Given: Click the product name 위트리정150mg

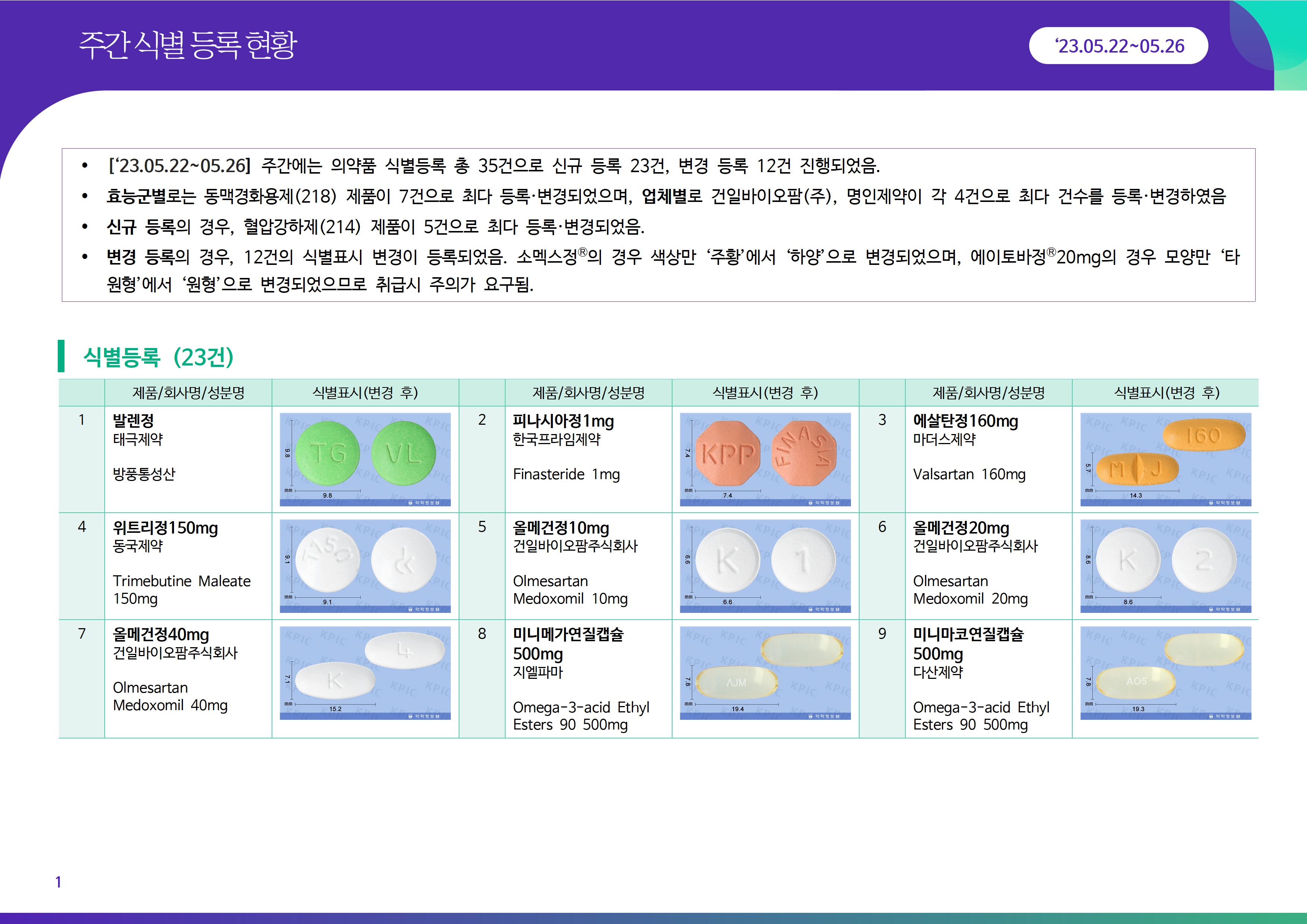Looking at the screenshot, I should coord(165,528).
